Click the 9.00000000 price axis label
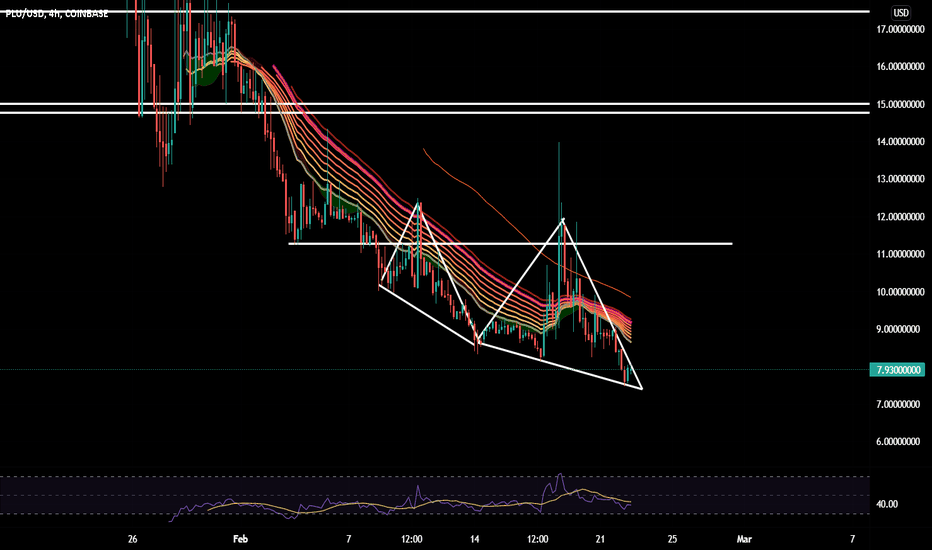Viewport: 932px width, 550px height. 898,329
